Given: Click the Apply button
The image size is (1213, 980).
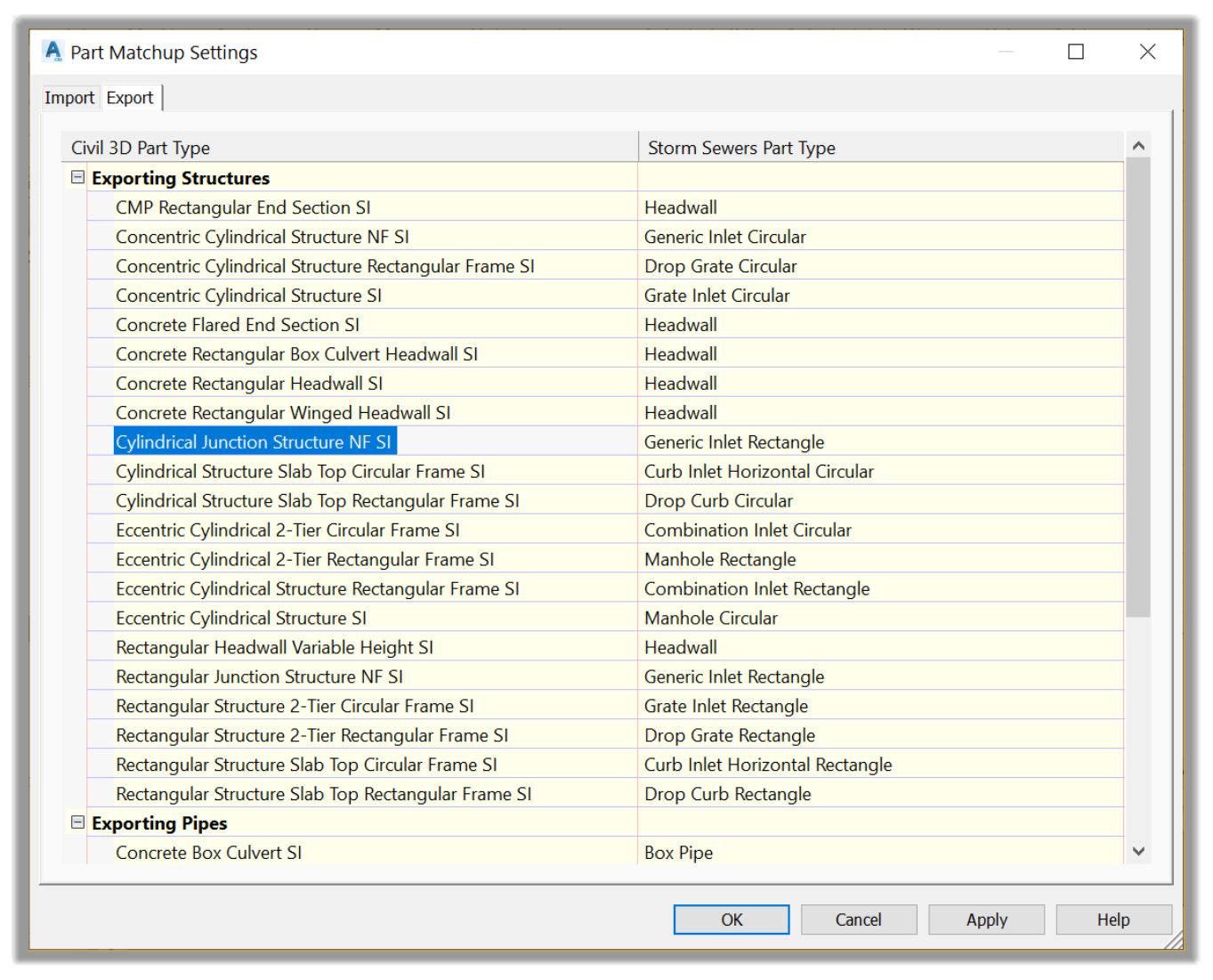Looking at the screenshot, I should (x=986, y=919).
